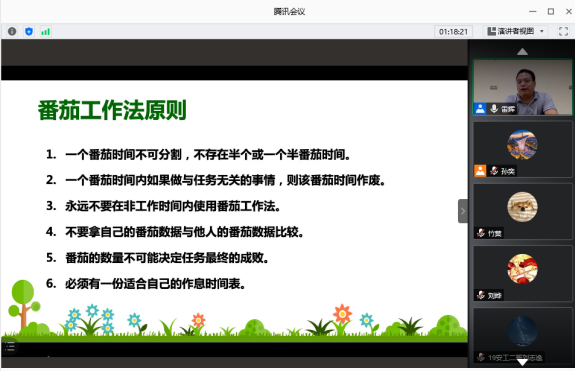Click the shared slide title 番茄工作法原则
Viewport: 576px width, 372px height.
tap(112, 110)
